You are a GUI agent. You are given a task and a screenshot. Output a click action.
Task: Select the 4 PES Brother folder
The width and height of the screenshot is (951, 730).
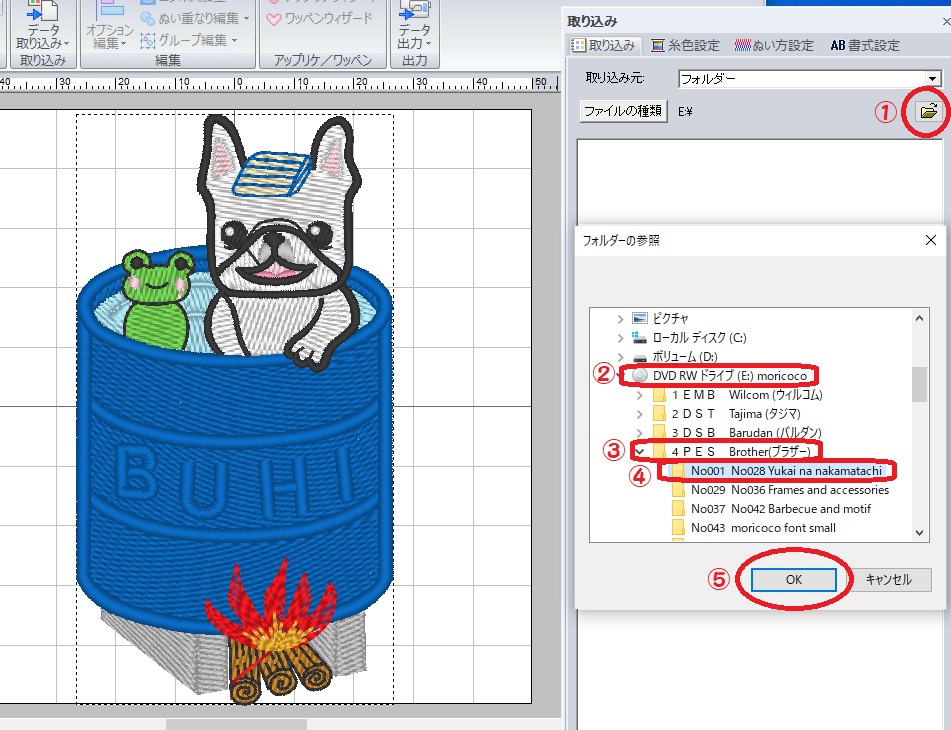pos(732,452)
